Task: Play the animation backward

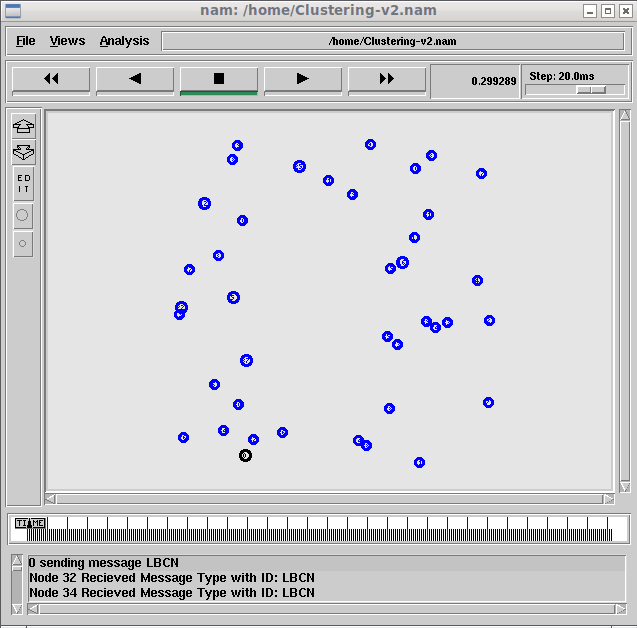Action: point(135,79)
